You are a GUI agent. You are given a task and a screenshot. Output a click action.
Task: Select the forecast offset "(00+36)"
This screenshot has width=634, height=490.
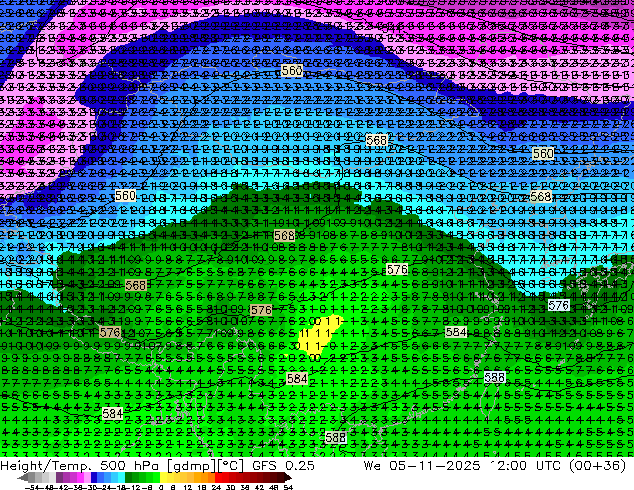click(598, 466)
